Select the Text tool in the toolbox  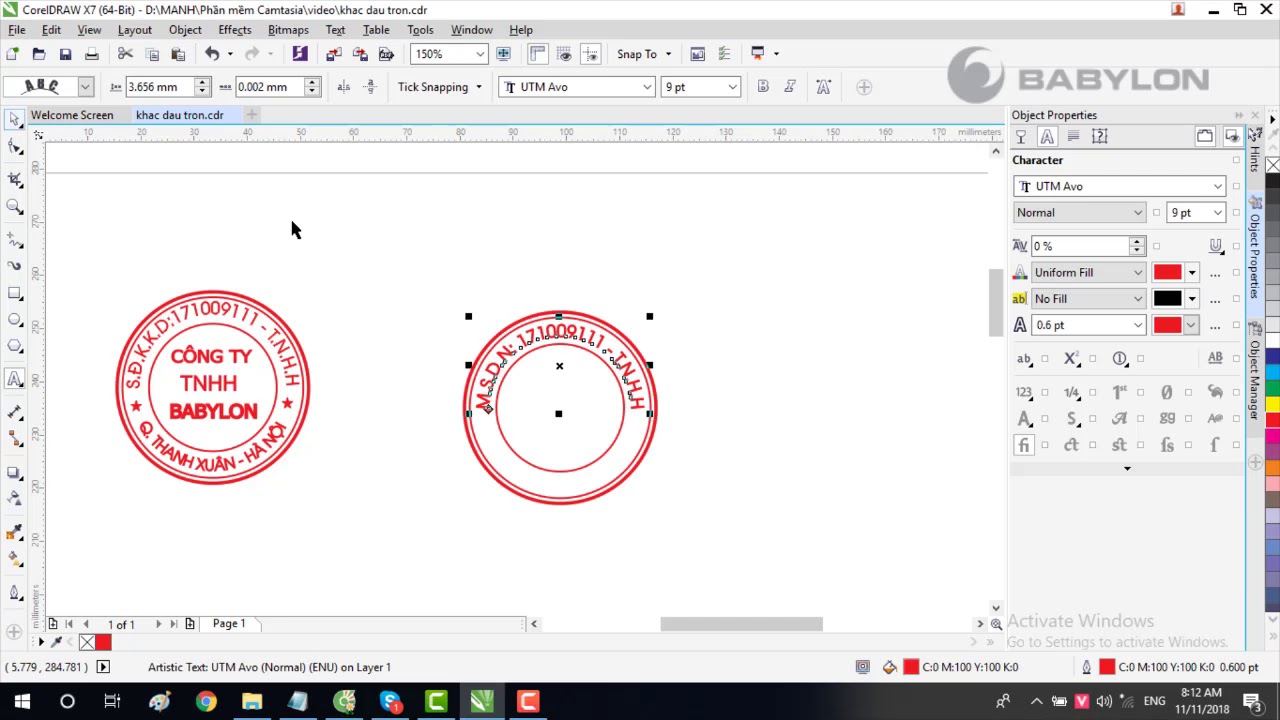click(x=14, y=379)
